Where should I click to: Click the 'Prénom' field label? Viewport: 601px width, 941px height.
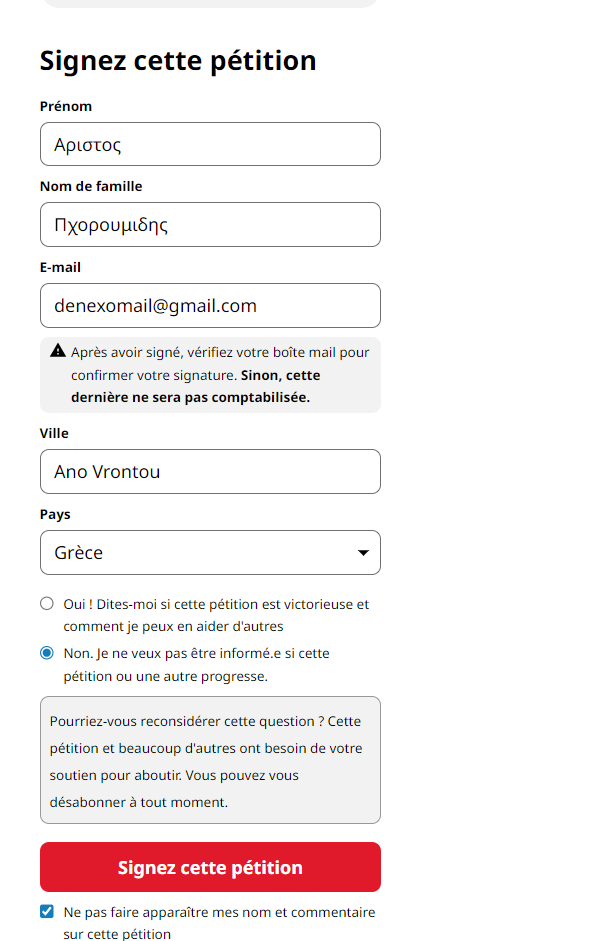pyautogui.click(x=66, y=106)
